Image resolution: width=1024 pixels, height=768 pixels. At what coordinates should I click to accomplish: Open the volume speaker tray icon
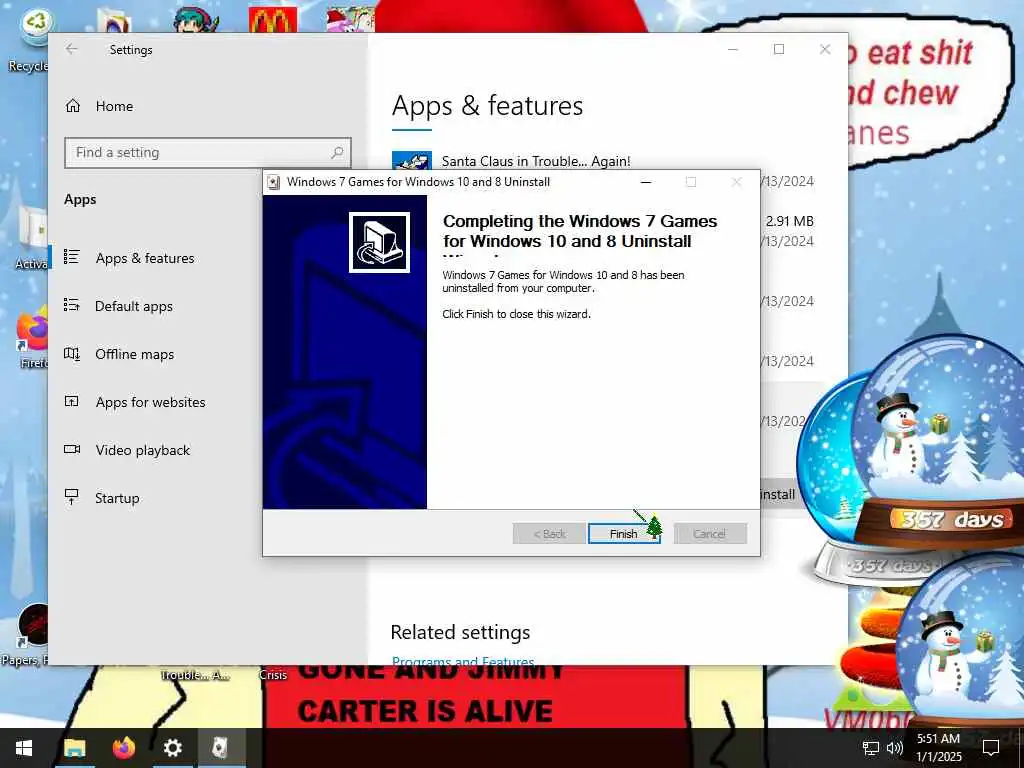pyautogui.click(x=895, y=748)
